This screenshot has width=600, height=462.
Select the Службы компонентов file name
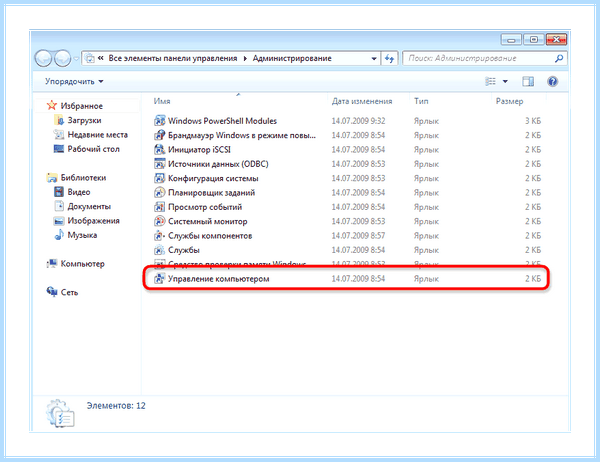click(x=210, y=236)
